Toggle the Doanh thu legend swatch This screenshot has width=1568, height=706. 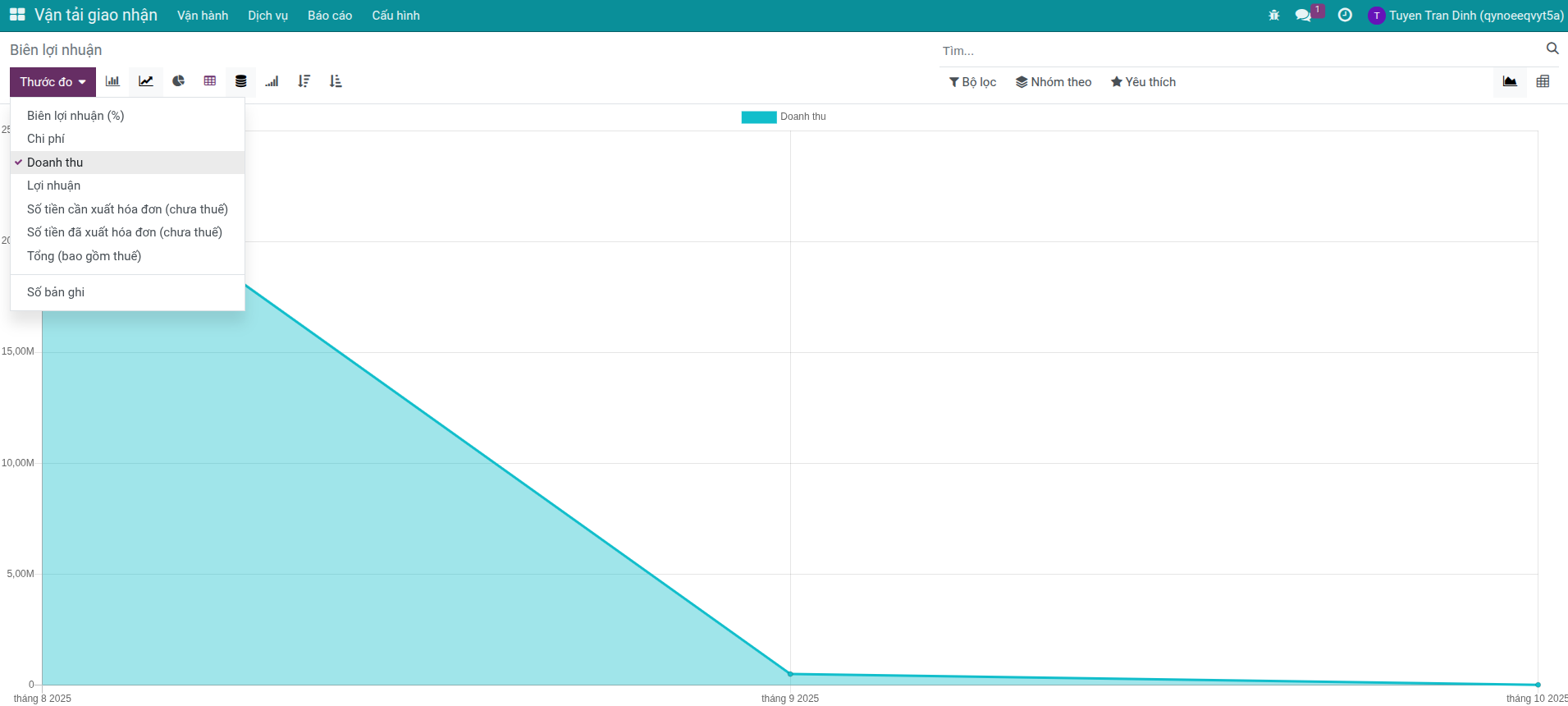click(759, 117)
